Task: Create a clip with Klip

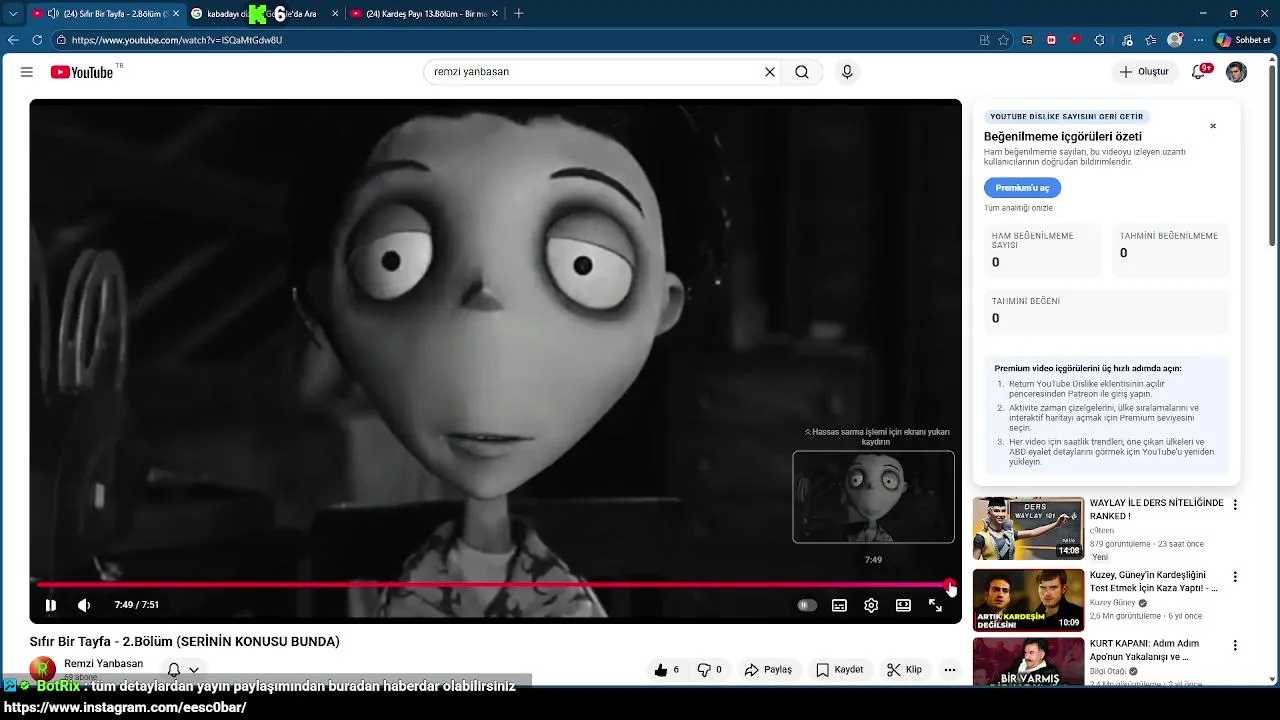Action: coord(904,670)
